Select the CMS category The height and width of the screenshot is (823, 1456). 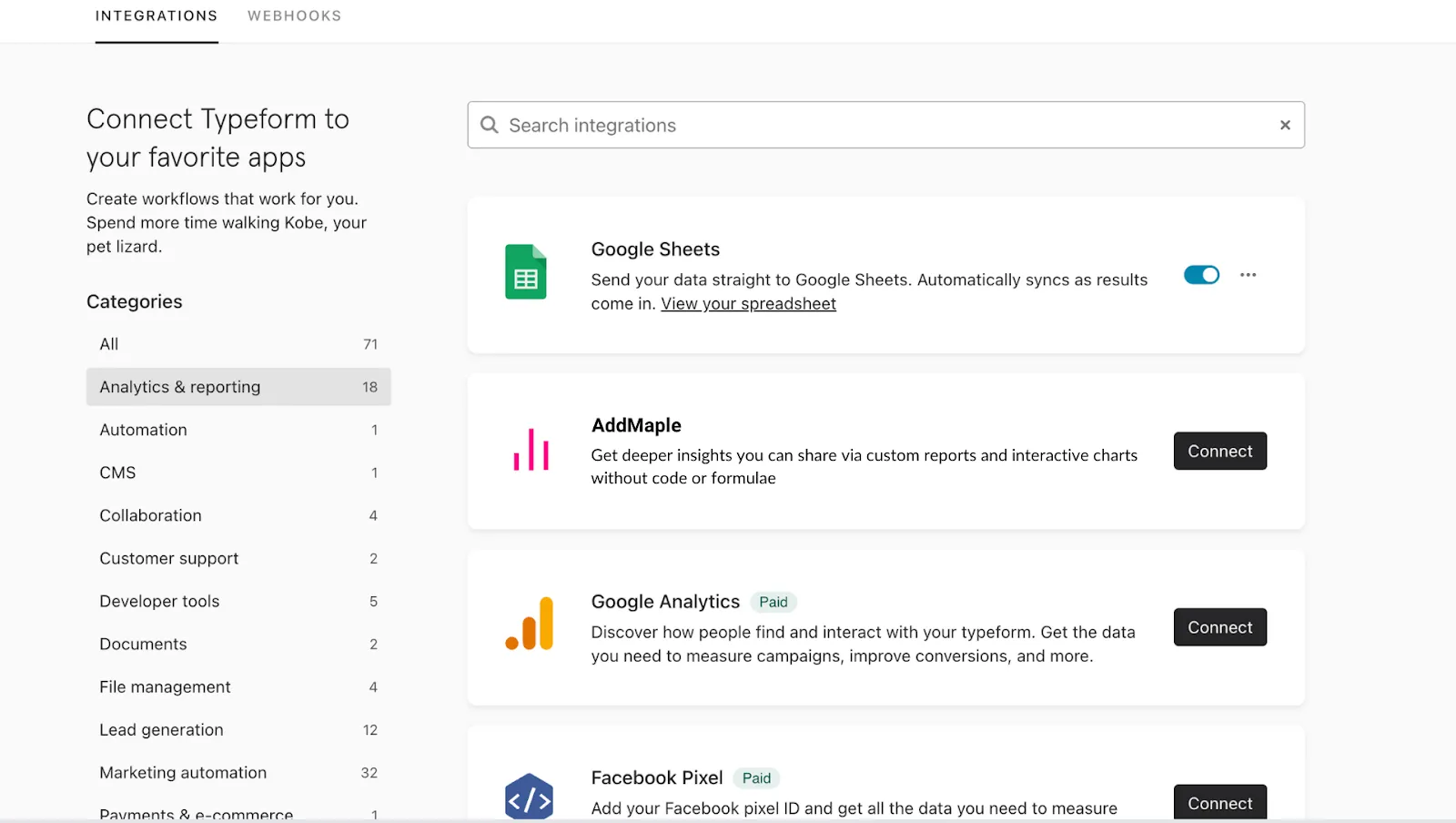click(238, 472)
